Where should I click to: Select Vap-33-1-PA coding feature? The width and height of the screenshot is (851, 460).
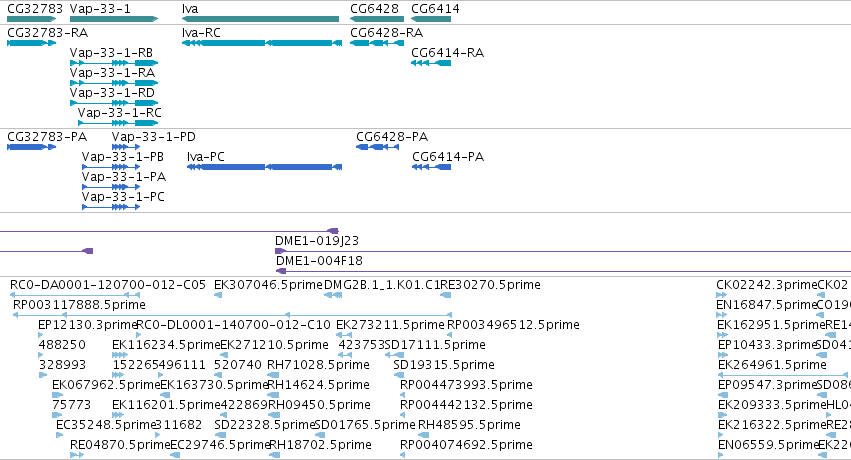111,187
